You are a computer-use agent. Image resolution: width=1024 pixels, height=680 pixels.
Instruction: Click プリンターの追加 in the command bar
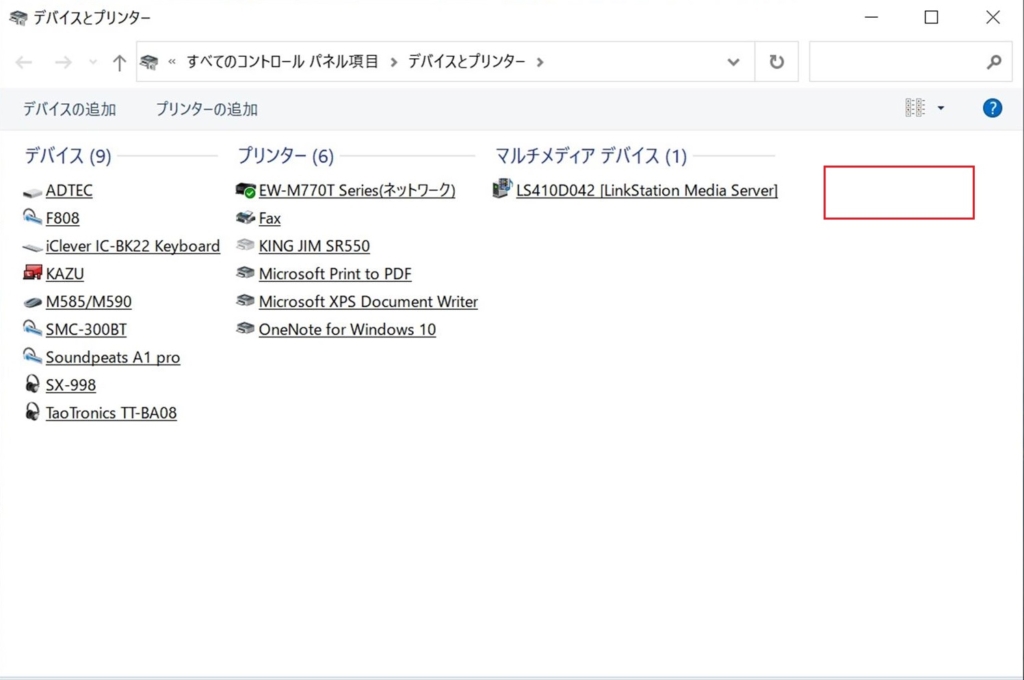(x=207, y=109)
